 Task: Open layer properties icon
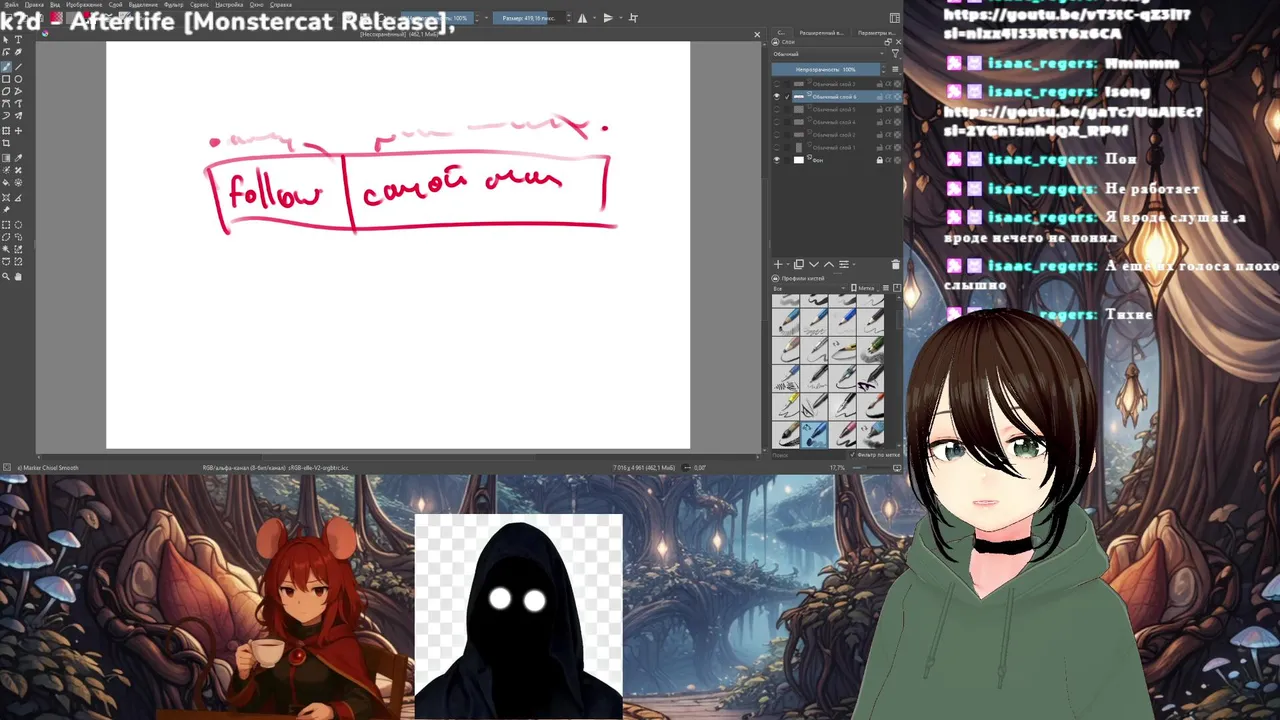tap(844, 264)
